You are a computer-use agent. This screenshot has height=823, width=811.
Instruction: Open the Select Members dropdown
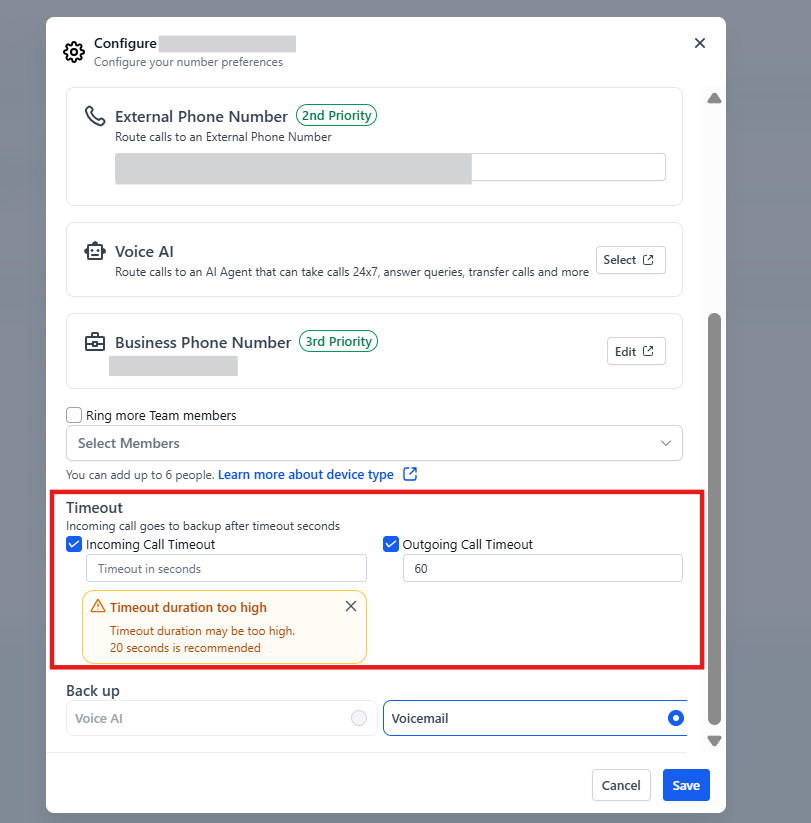374,443
